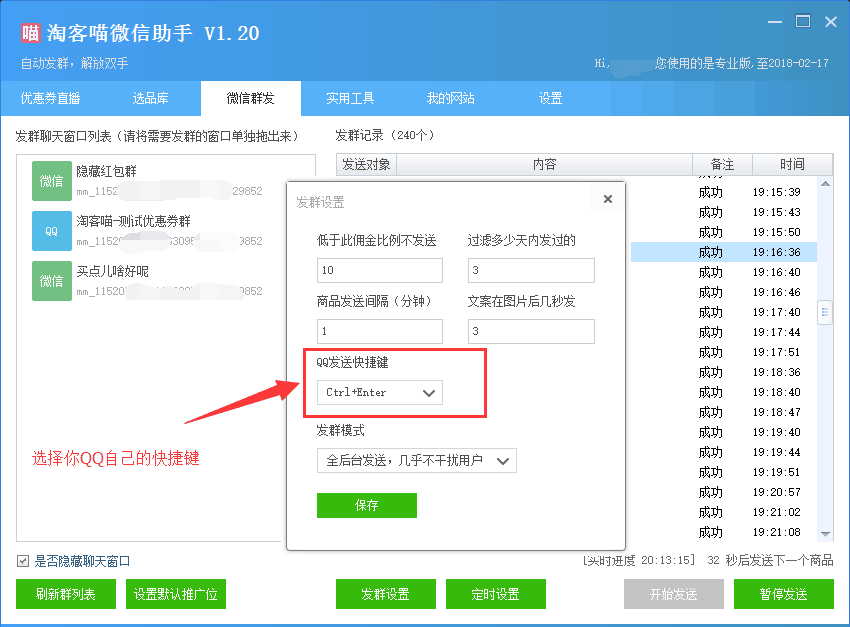Click WeChat icon beside 买点儿啥好呢
850x627 pixels.
pyautogui.click(x=51, y=281)
